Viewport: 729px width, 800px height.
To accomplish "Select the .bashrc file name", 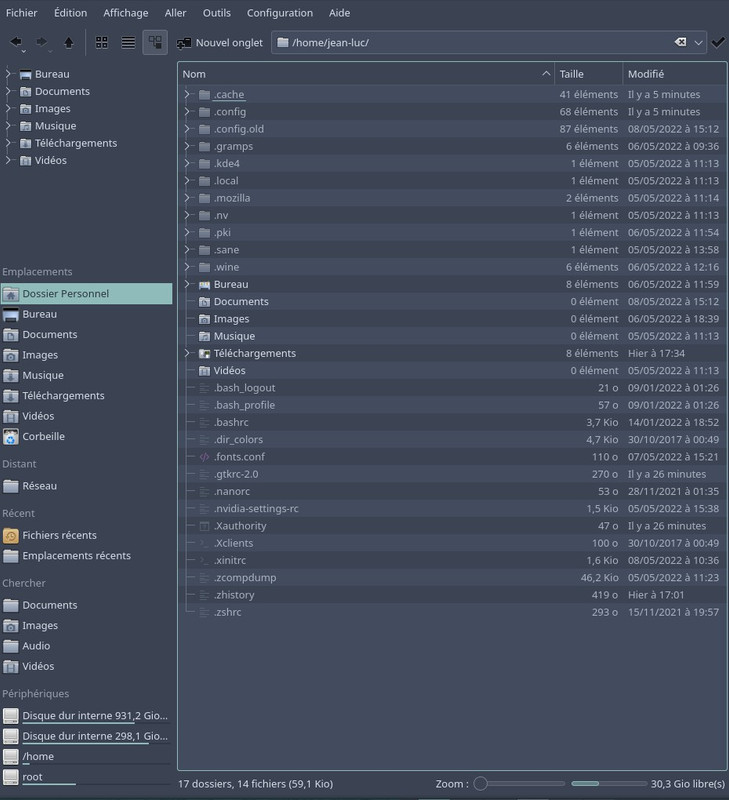I will (231, 422).
